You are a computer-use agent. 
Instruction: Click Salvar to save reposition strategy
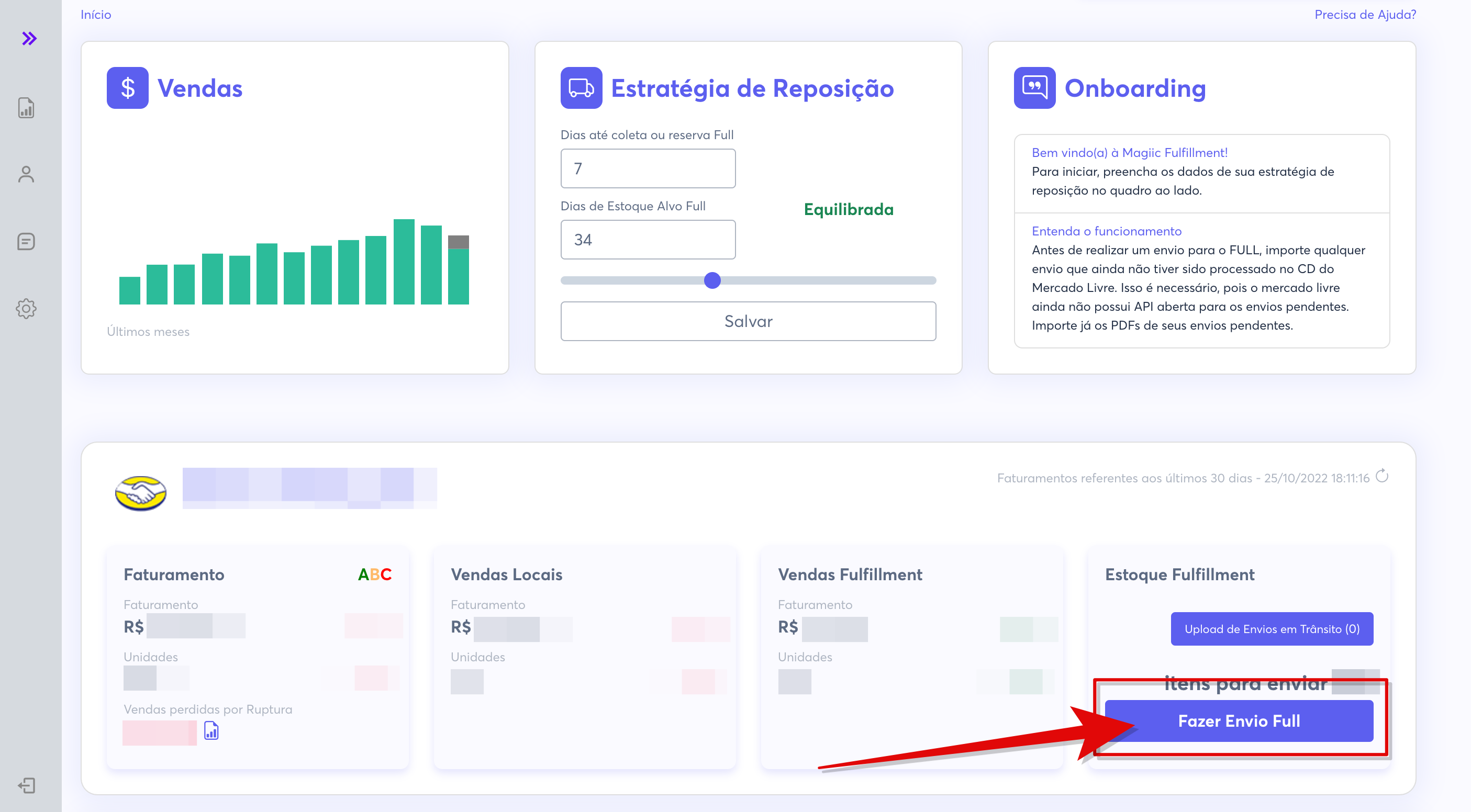click(x=748, y=321)
